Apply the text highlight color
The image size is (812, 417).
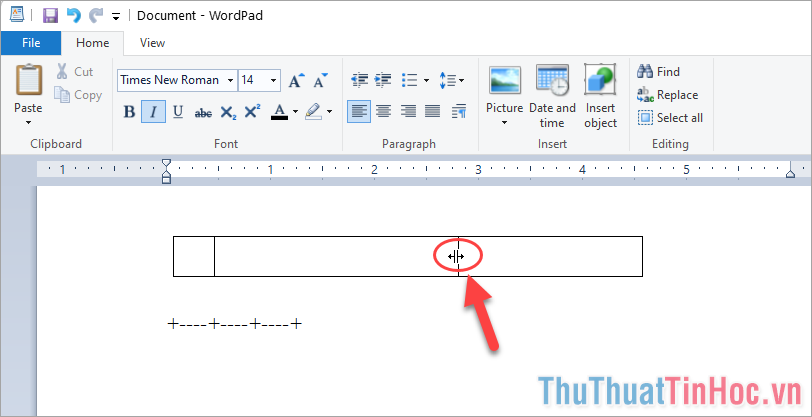313,111
